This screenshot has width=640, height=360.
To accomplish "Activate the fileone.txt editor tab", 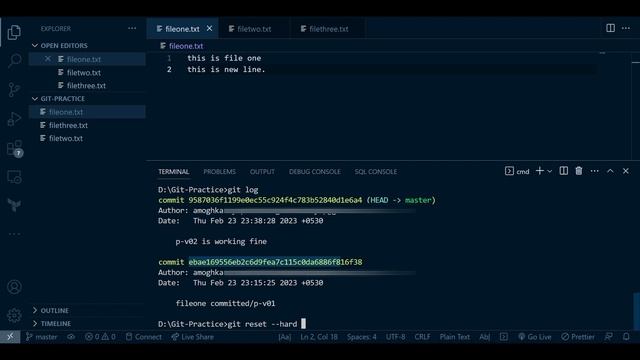I will pyautogui.click(x=182, y=29).
